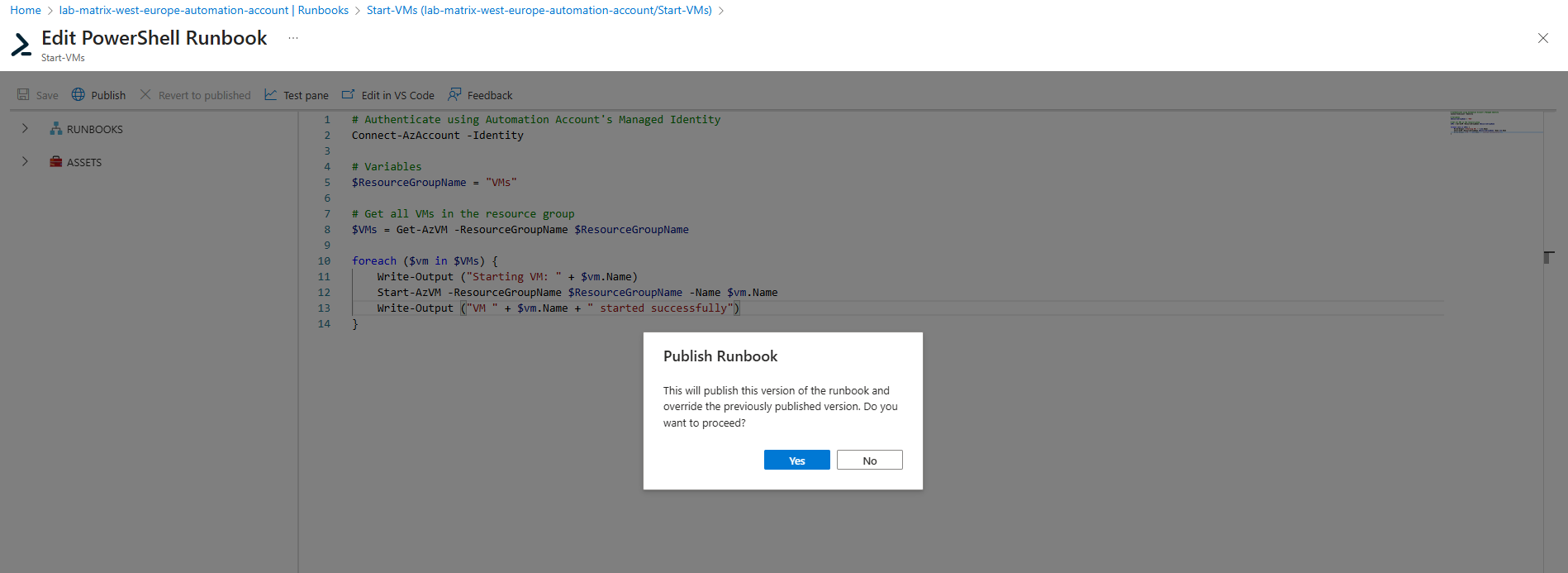Click the Publish Runbook dialog title
Image resolution: width=1568 pixels, height=573 pixels.
720,356
